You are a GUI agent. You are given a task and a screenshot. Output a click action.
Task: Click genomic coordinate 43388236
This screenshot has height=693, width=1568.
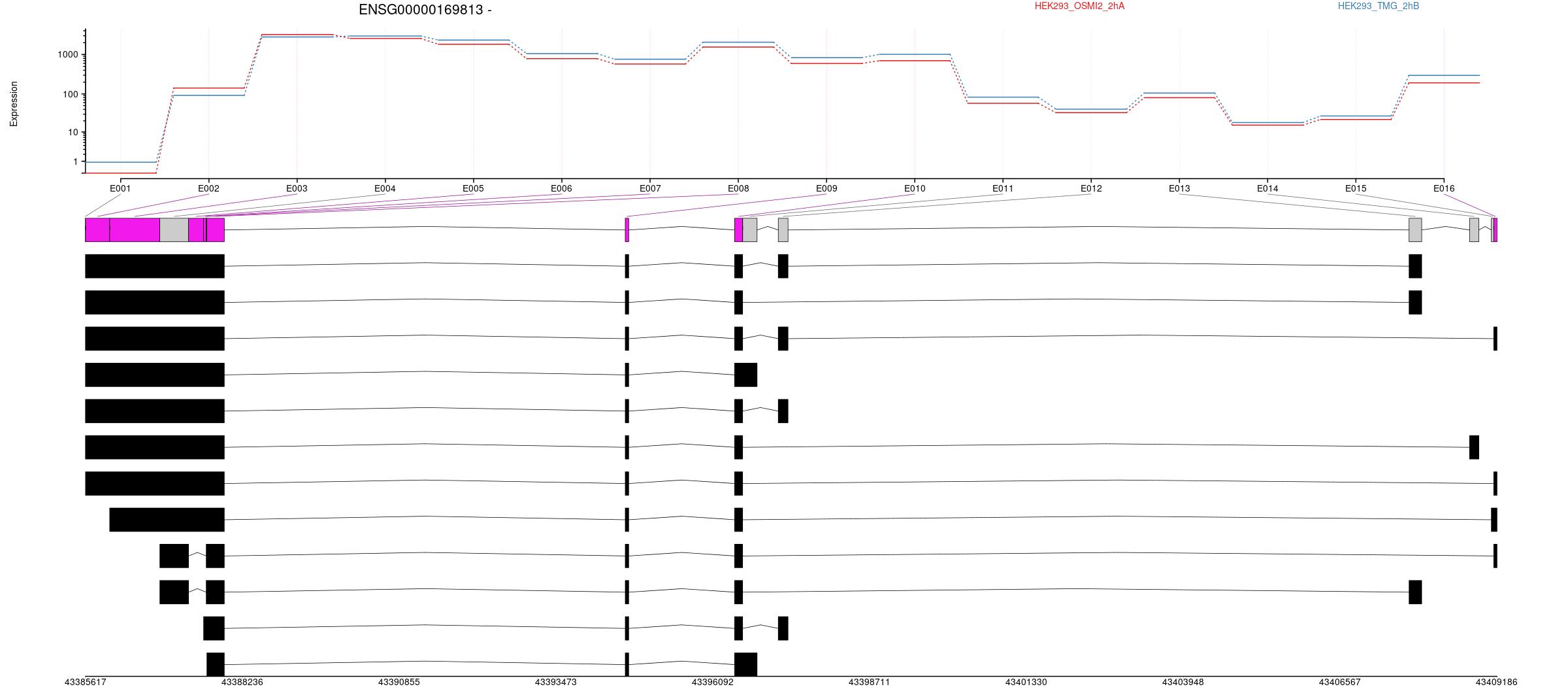point(242,682)
